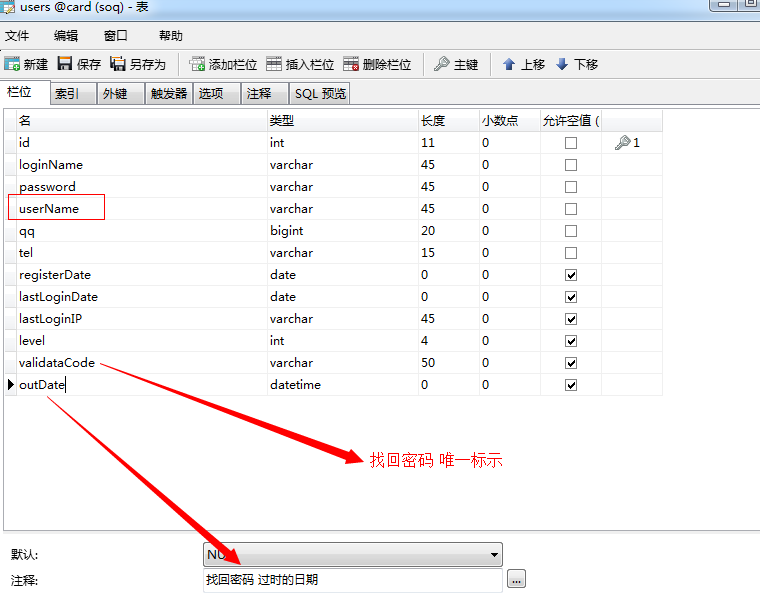Select the qq field name cell
Viewport: 760px width, 615px height.
[x=142, y=231]
